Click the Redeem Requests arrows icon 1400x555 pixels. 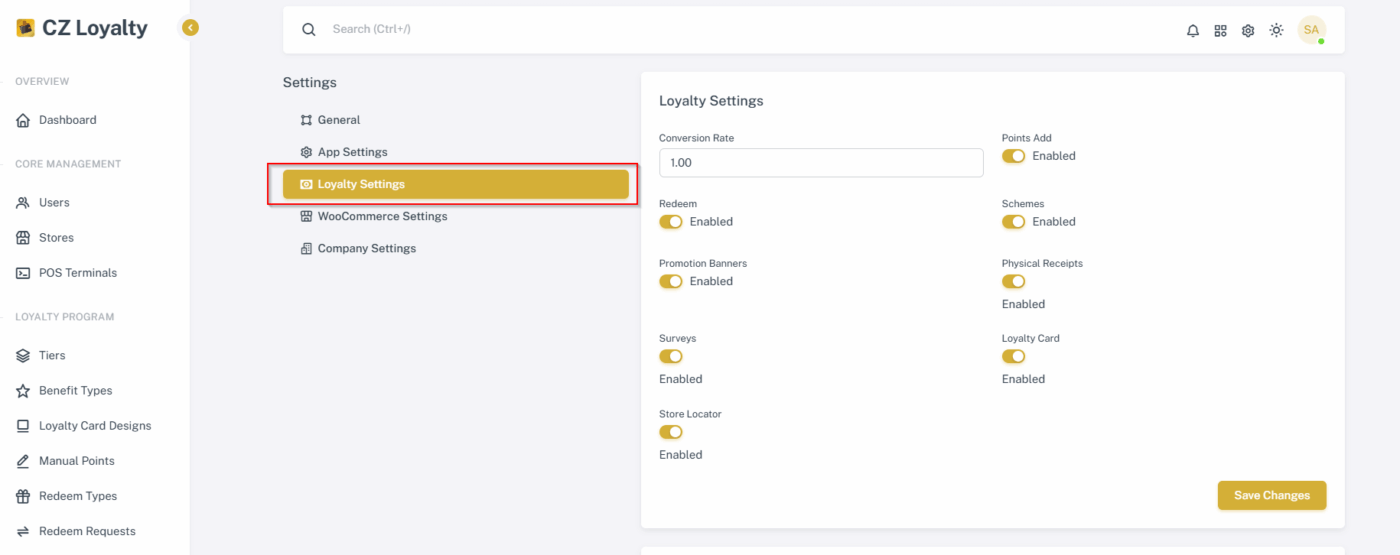23,531
